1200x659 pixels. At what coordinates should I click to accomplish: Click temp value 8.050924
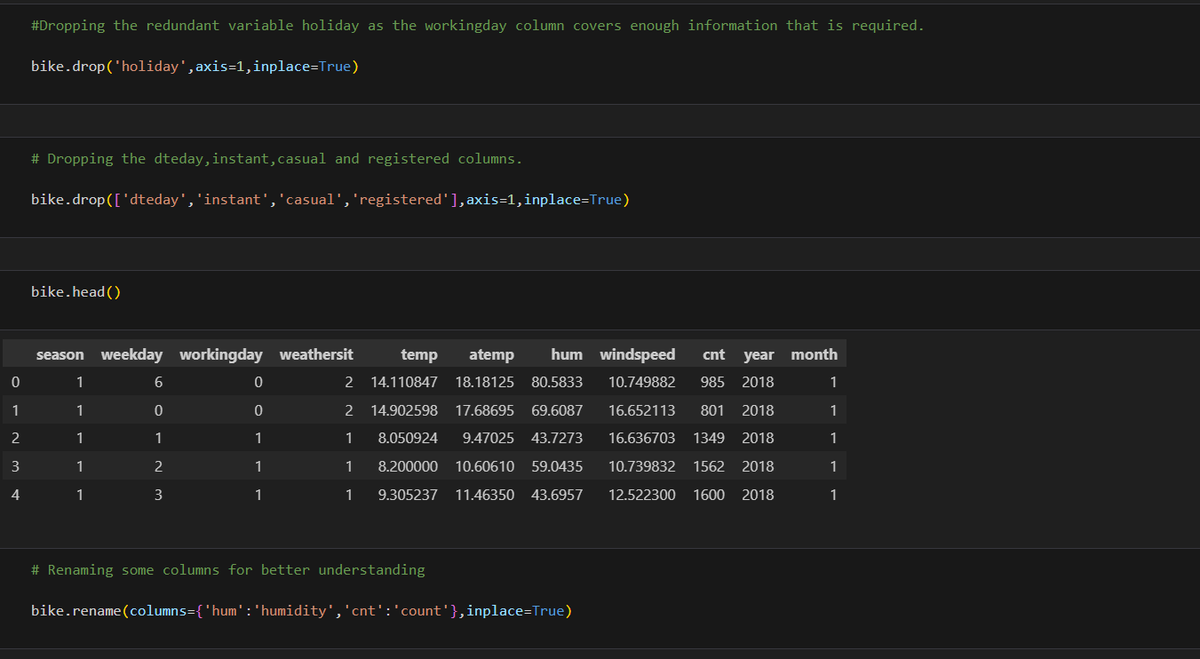408,438
